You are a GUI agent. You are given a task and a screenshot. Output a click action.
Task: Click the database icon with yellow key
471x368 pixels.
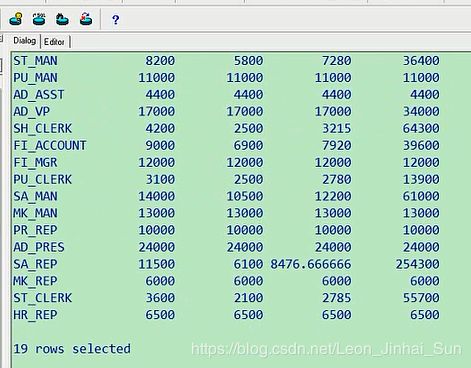(x=16, y=19)
